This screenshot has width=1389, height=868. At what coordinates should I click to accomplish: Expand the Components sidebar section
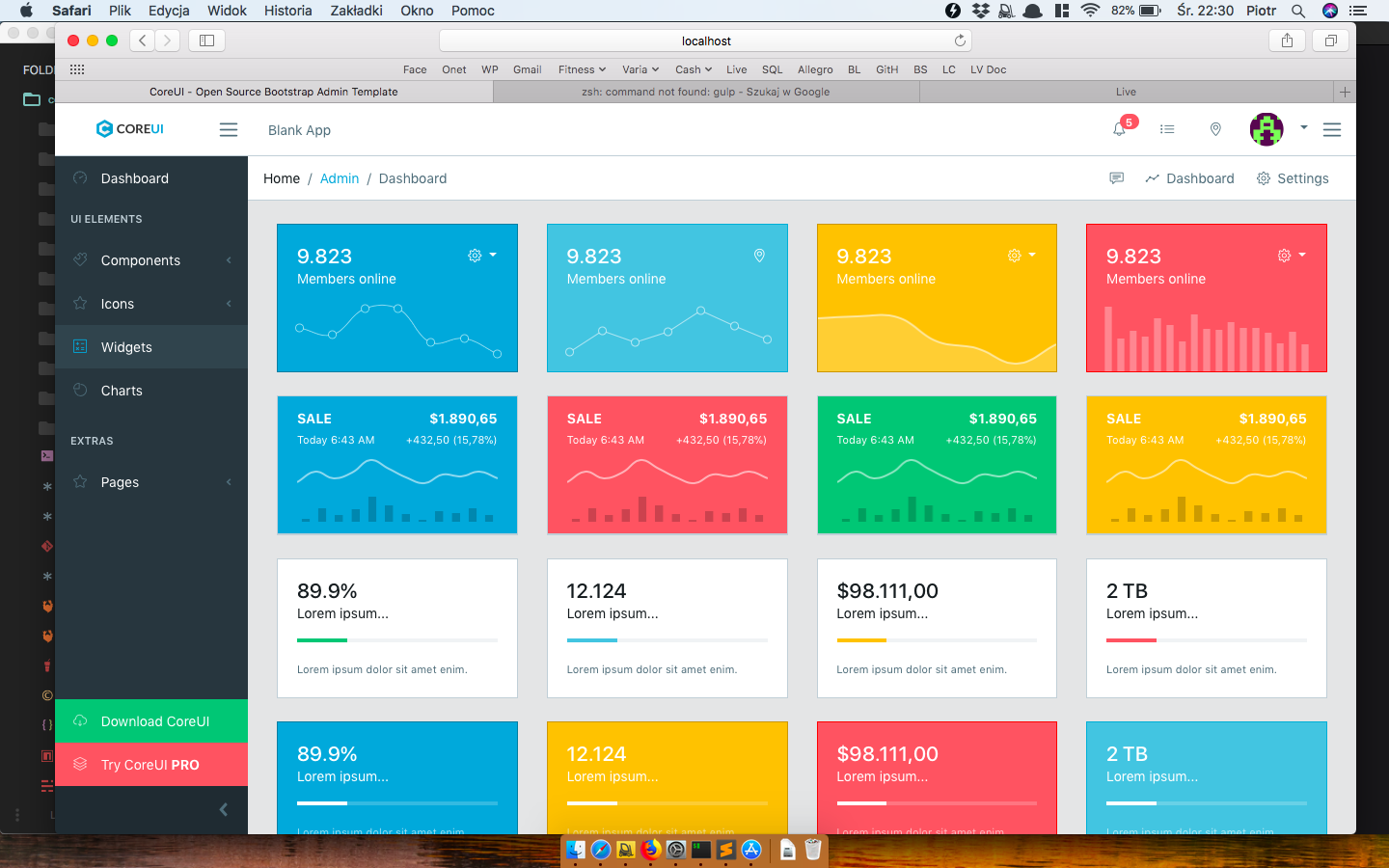point(151,260)
